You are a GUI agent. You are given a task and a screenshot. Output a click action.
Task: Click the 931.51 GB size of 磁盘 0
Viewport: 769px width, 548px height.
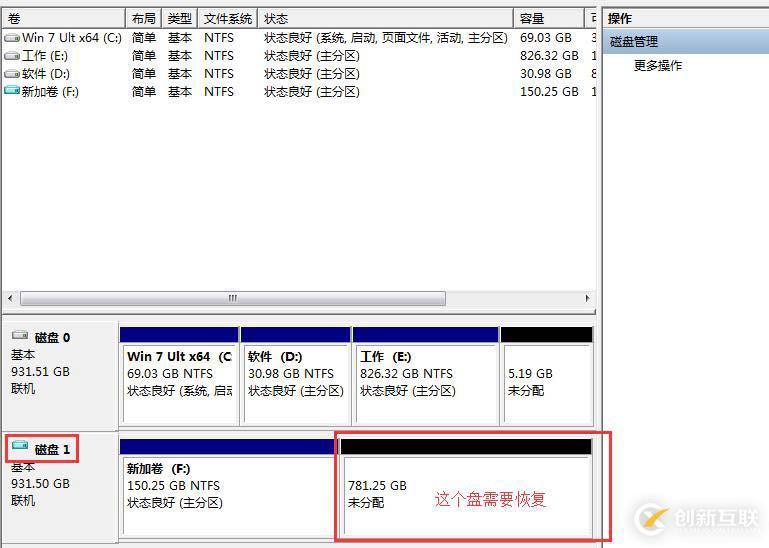[40, 372]
